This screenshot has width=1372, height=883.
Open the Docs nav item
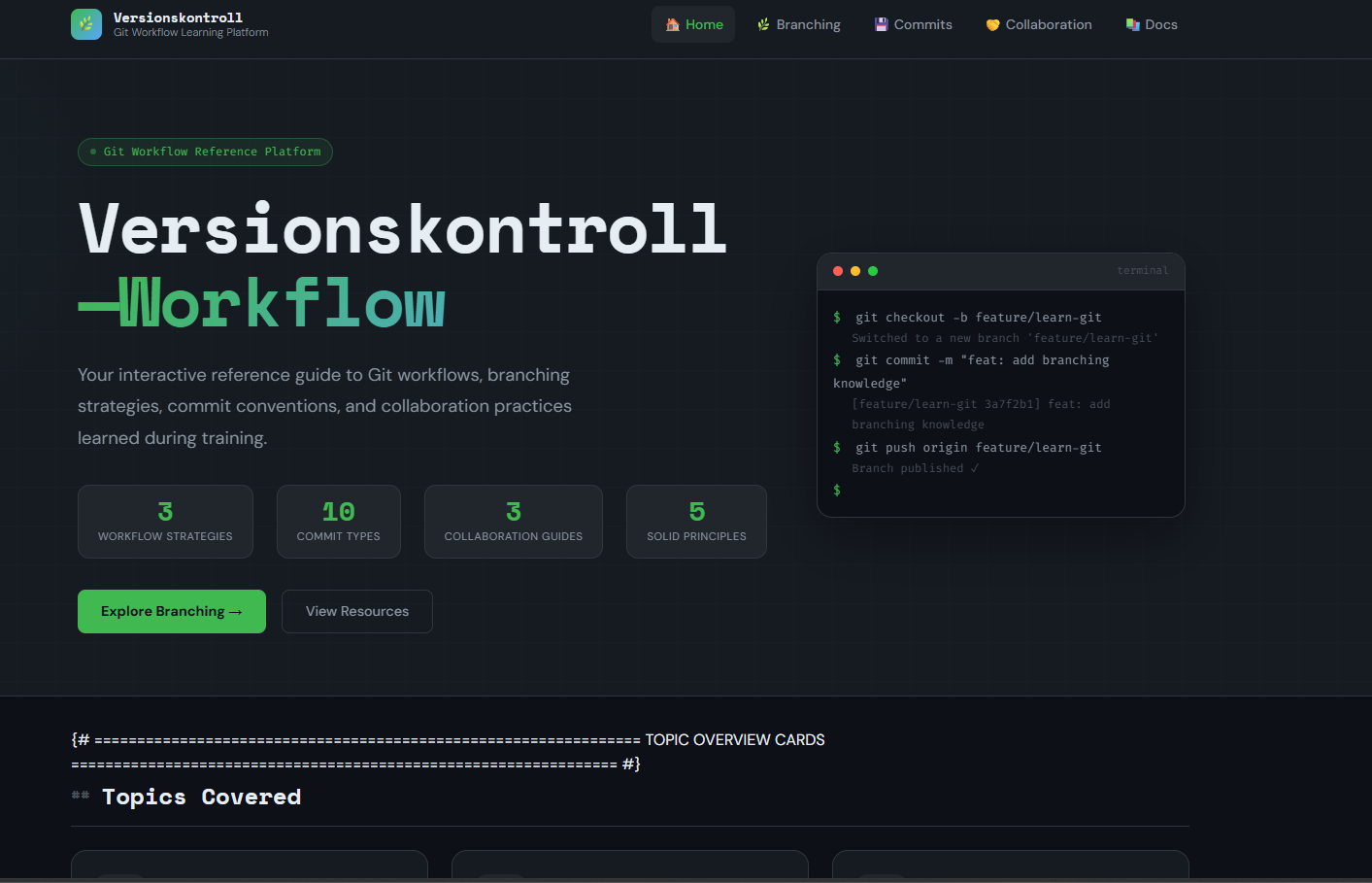(1152, 24)
